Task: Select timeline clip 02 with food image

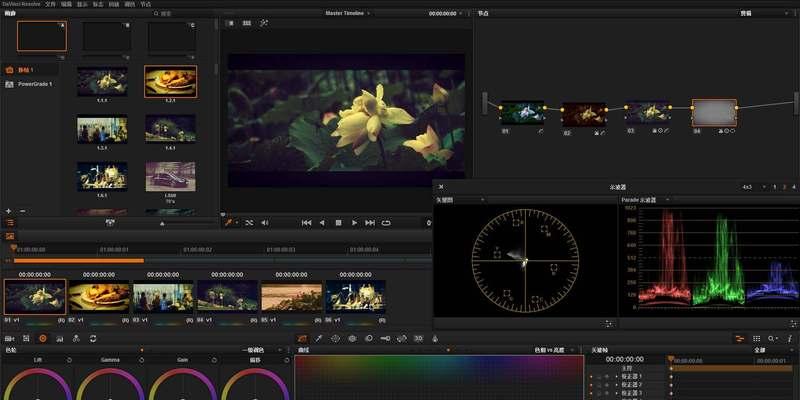Action: click(x=99, y=297)
